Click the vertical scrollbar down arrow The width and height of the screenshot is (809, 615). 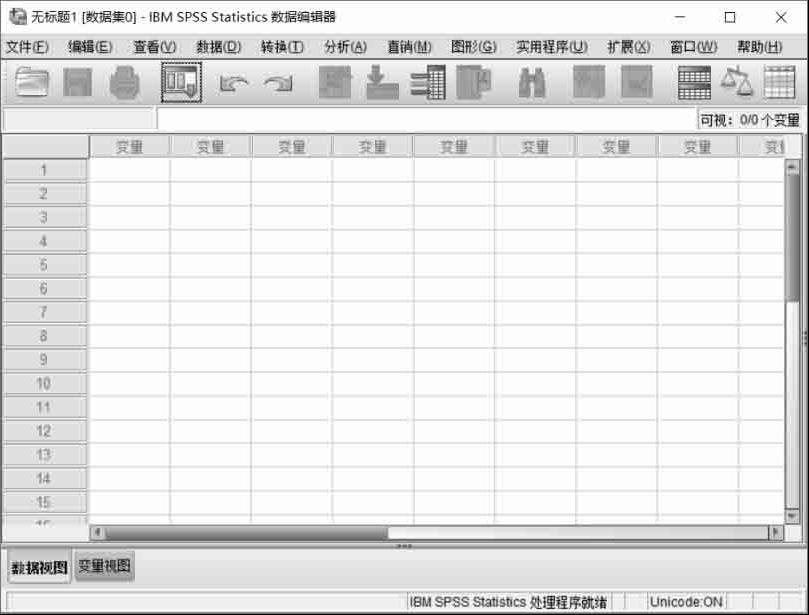[x=792, y=515]
